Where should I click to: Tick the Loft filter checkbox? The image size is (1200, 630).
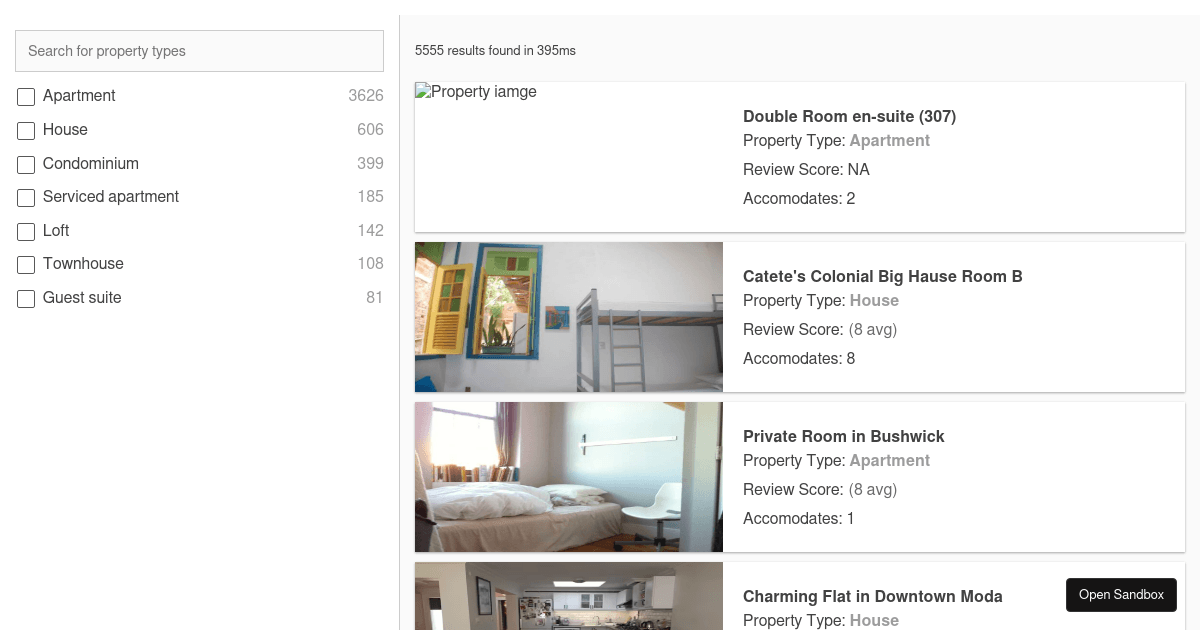pyautogui.click(x=26, y=232)
